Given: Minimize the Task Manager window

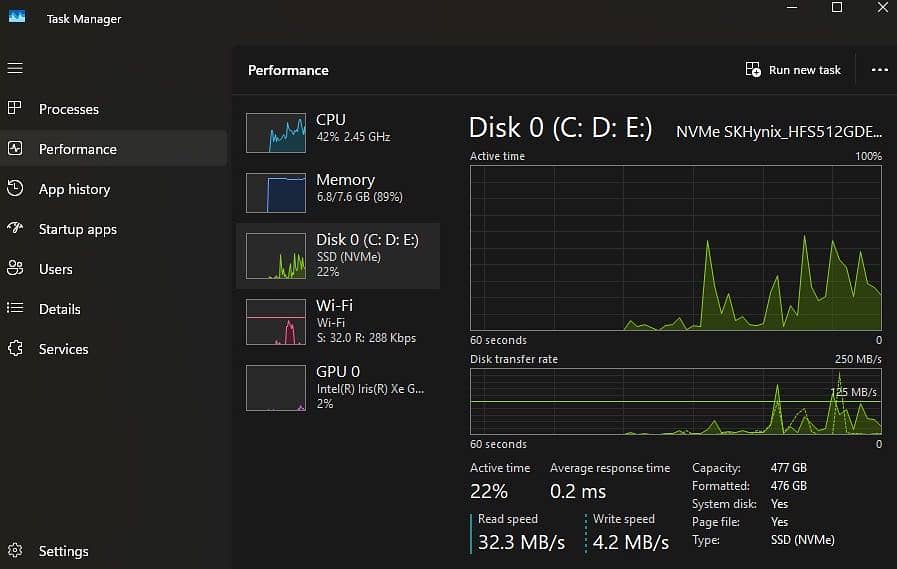Looking at the screenshot, I should click(792, 7).
